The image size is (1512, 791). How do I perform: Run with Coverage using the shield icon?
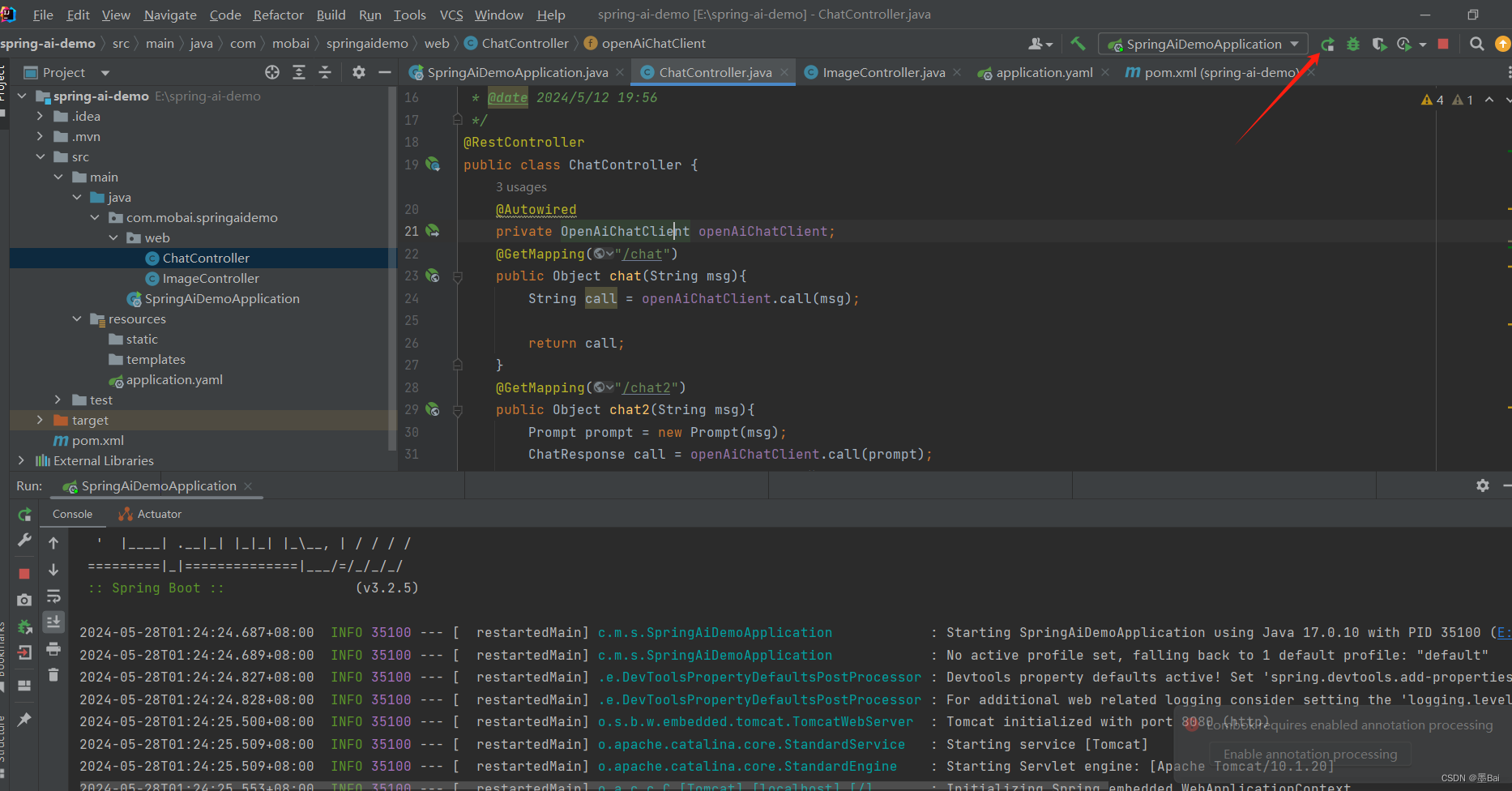1378,44
